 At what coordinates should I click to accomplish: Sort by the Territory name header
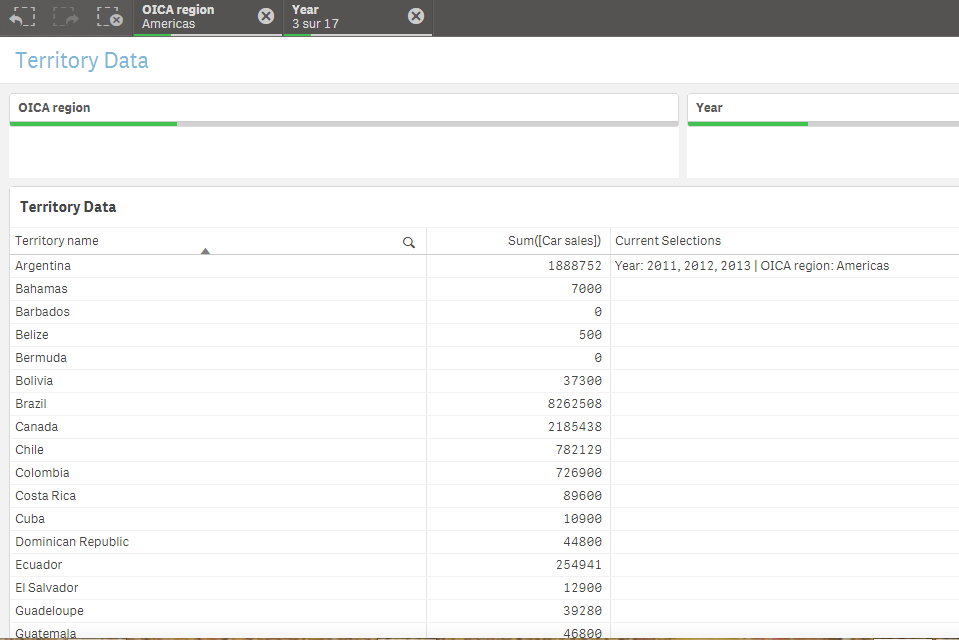click(57, 241)
